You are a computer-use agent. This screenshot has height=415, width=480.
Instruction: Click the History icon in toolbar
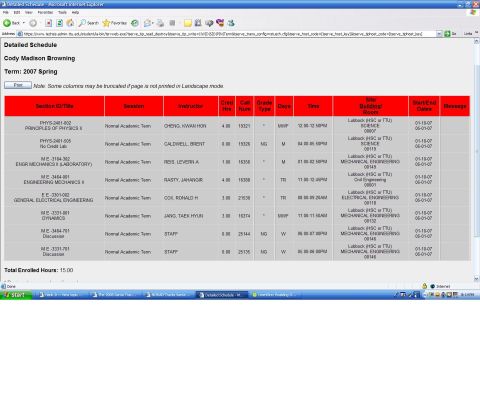click(135, 23)
